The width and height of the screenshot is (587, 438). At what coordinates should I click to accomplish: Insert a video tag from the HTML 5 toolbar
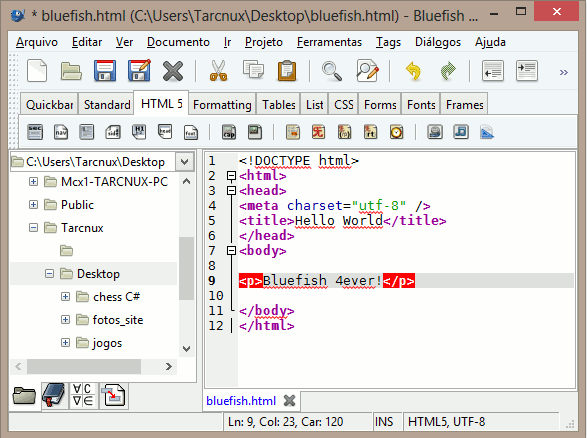(435, 132)
